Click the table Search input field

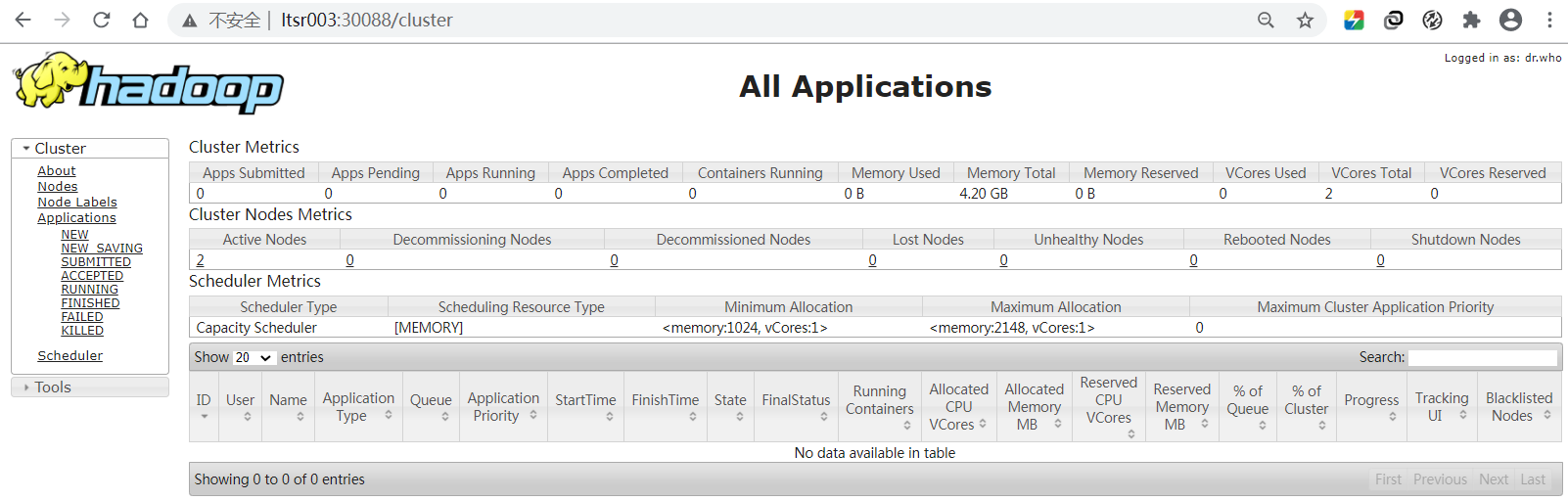pos(1482,358)
